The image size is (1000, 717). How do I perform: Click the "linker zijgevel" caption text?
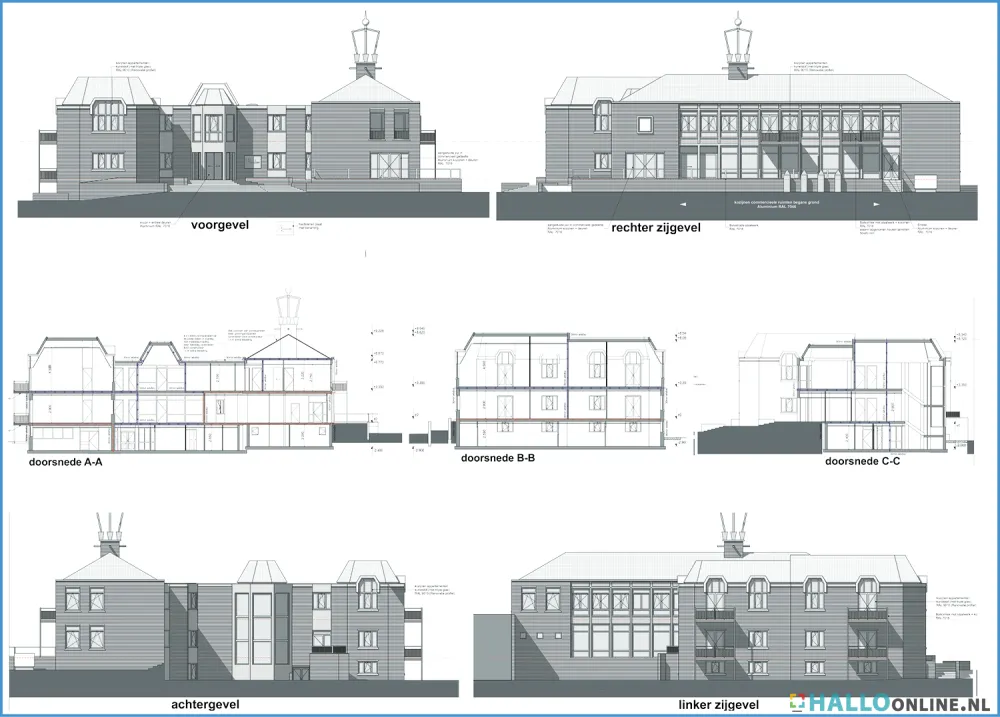[x=720, y=705]
